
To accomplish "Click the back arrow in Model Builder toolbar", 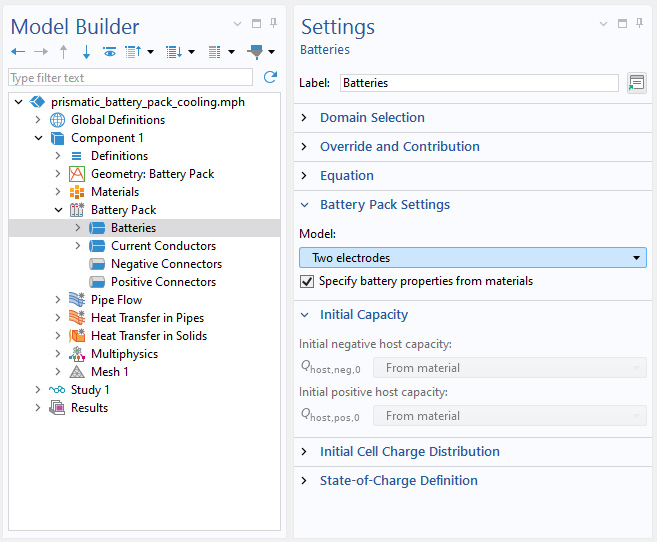I will coord(18,52).
